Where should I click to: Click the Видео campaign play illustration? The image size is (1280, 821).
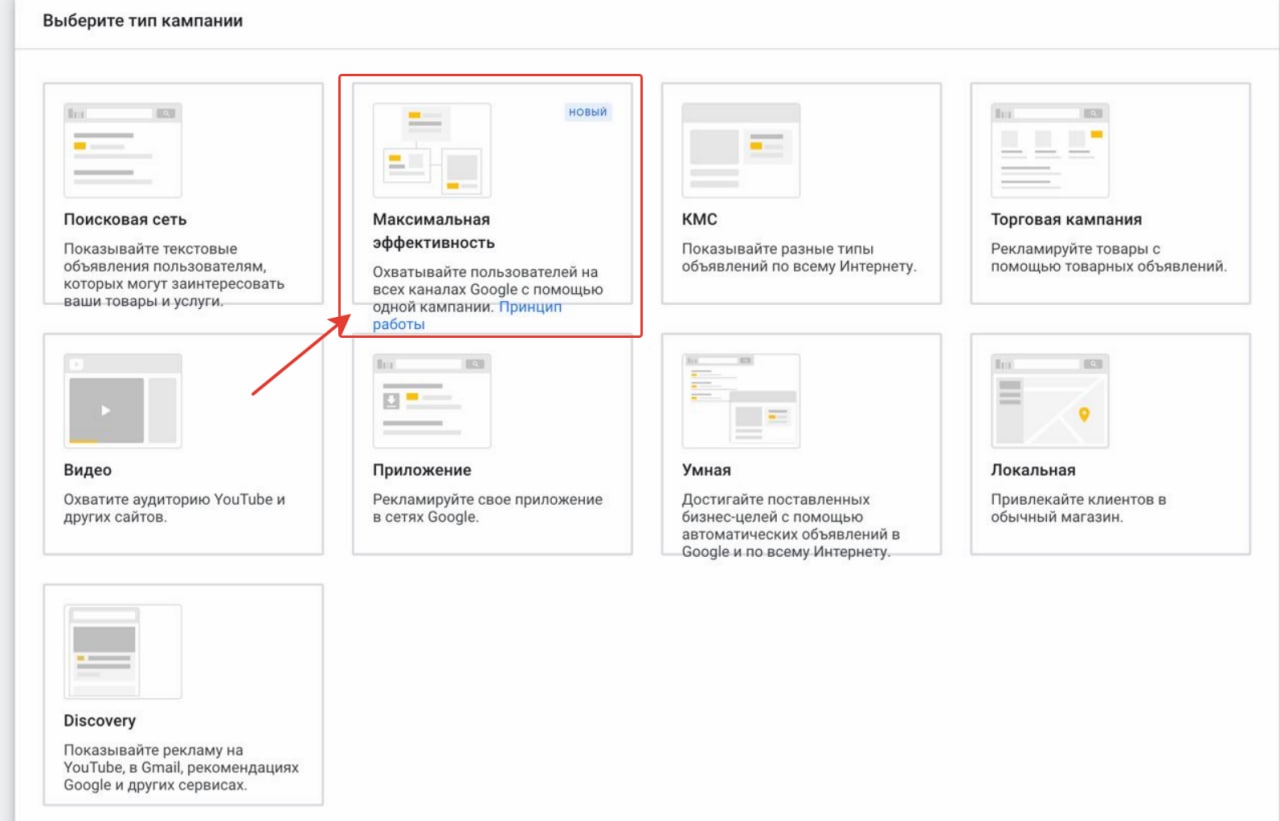pos(123,400)
